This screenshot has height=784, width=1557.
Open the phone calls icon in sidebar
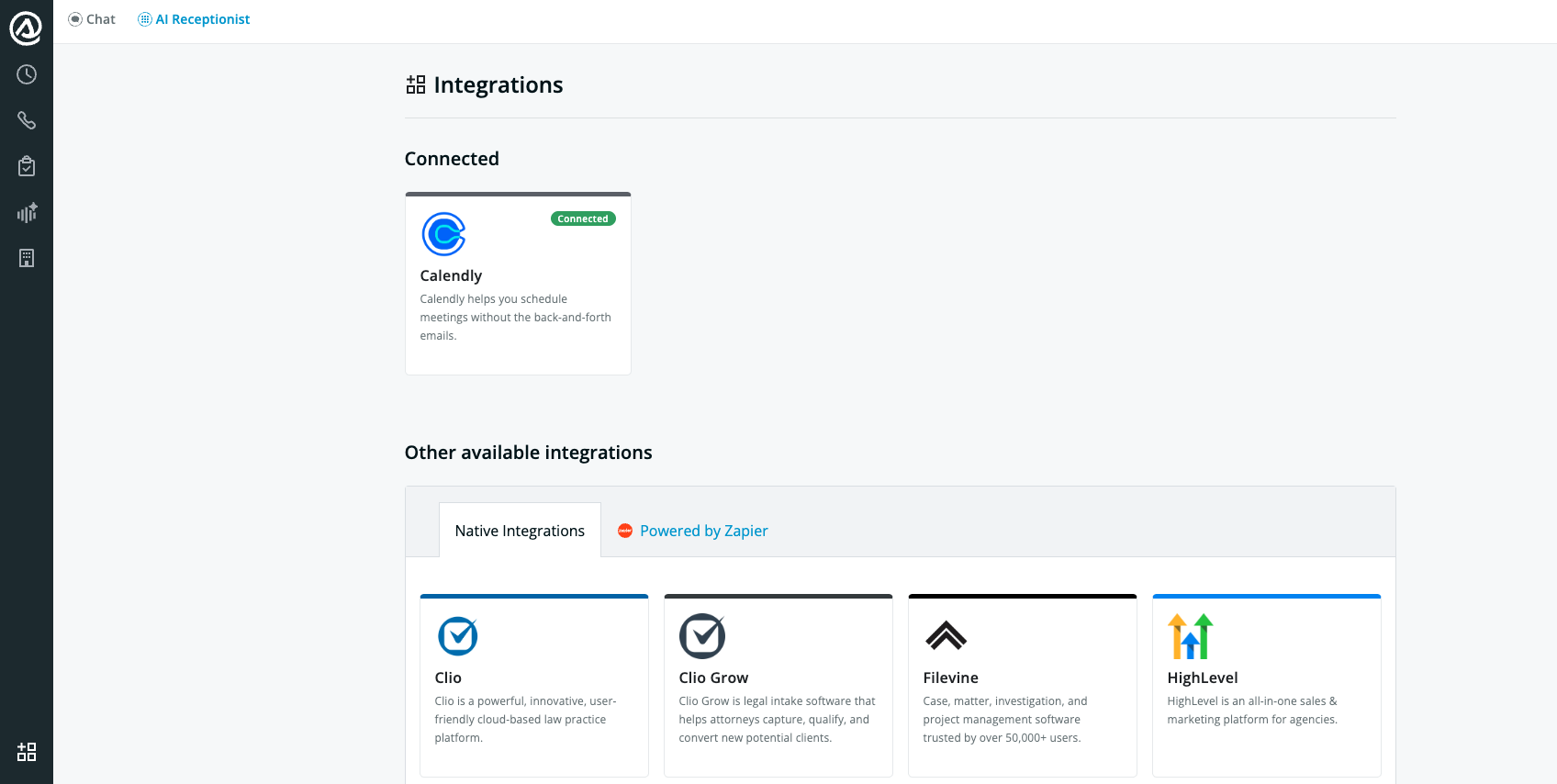click(x=27, y=120)
